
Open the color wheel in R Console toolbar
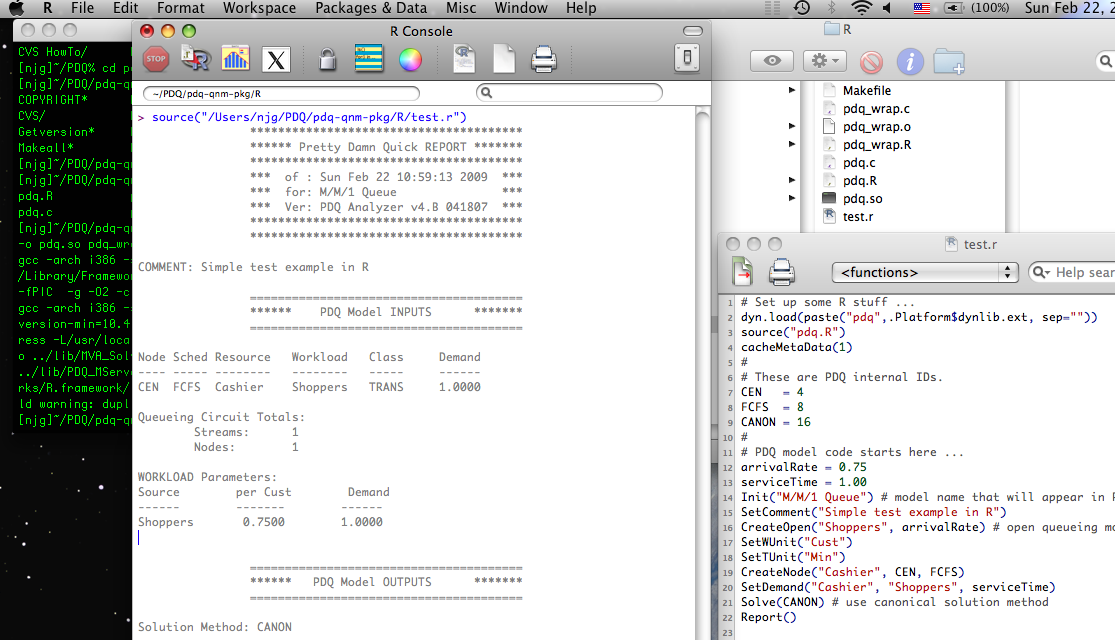[410, 60]
